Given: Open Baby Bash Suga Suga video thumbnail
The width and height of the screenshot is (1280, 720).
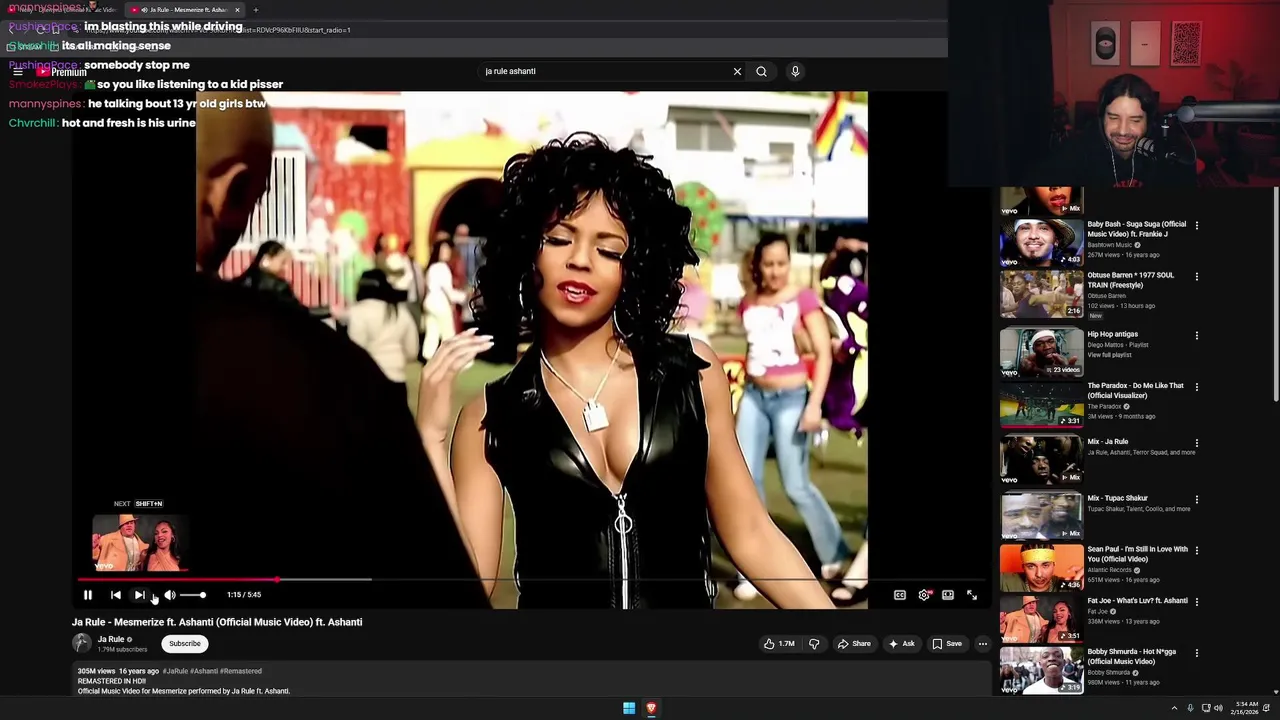Looking at the screenshot, I should pyautogui.click(x=1041, y=242).
